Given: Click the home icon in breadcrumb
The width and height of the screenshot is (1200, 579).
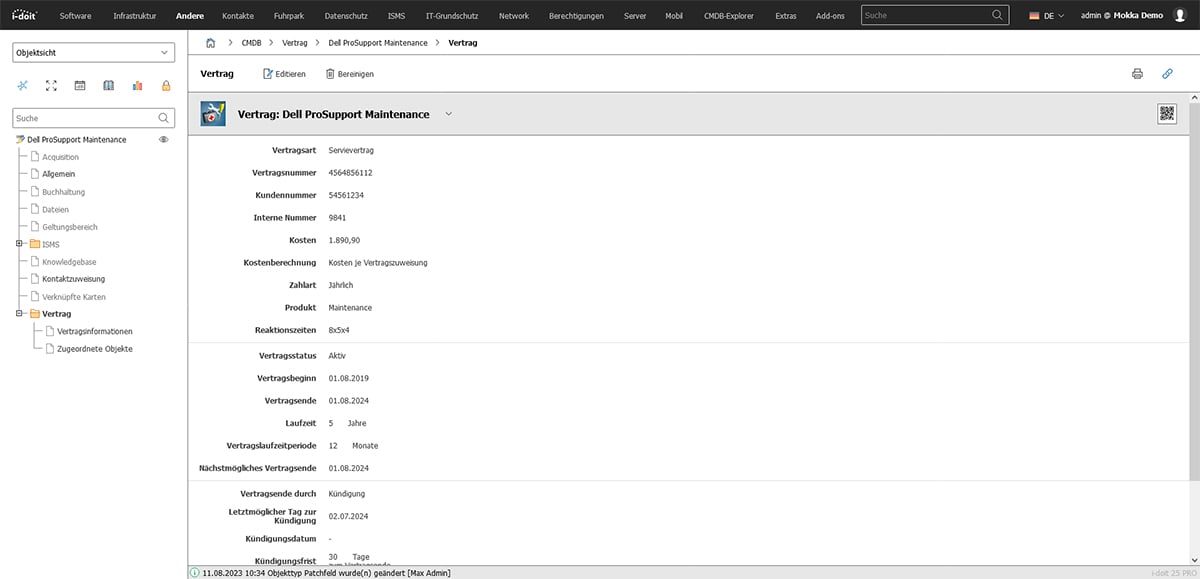Looking at the screenshot, I should click(x=211, y=43).
